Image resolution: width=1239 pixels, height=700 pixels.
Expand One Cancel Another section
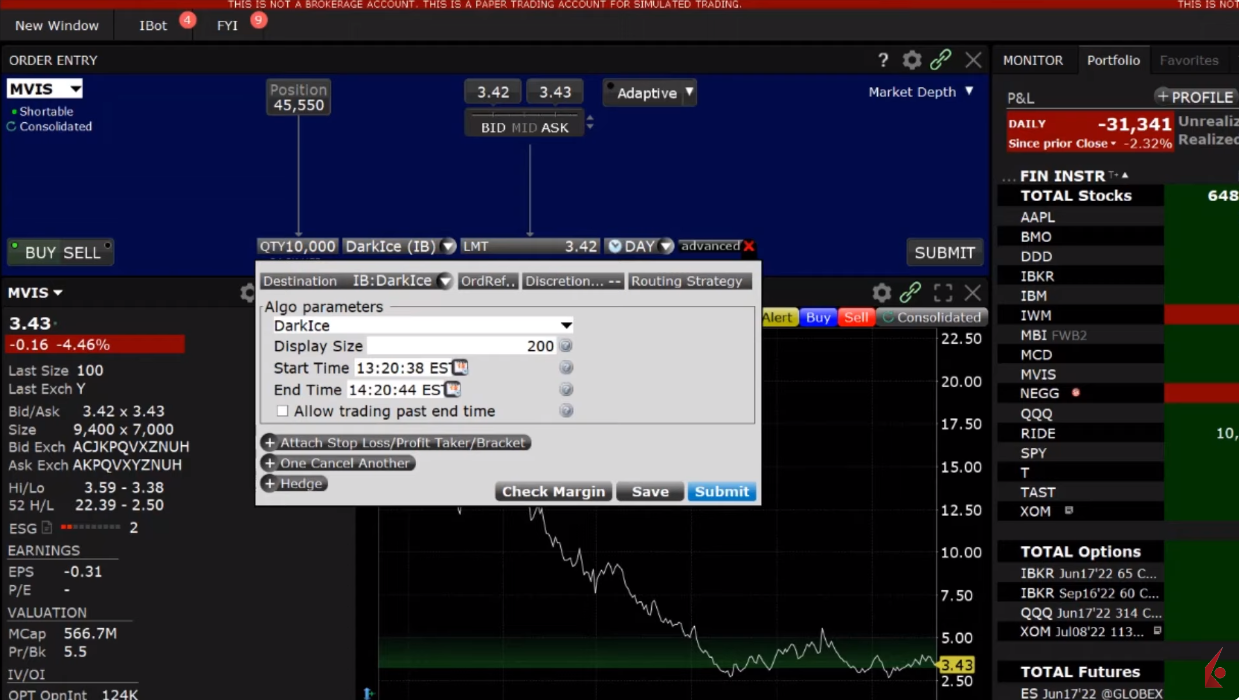[x=337, y=463]
